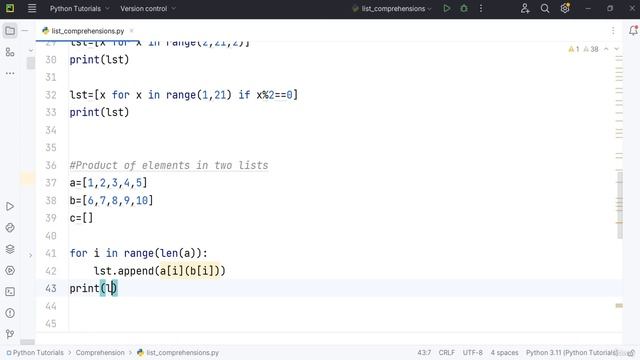Click line number 37 in gutter

coord(51,183)
